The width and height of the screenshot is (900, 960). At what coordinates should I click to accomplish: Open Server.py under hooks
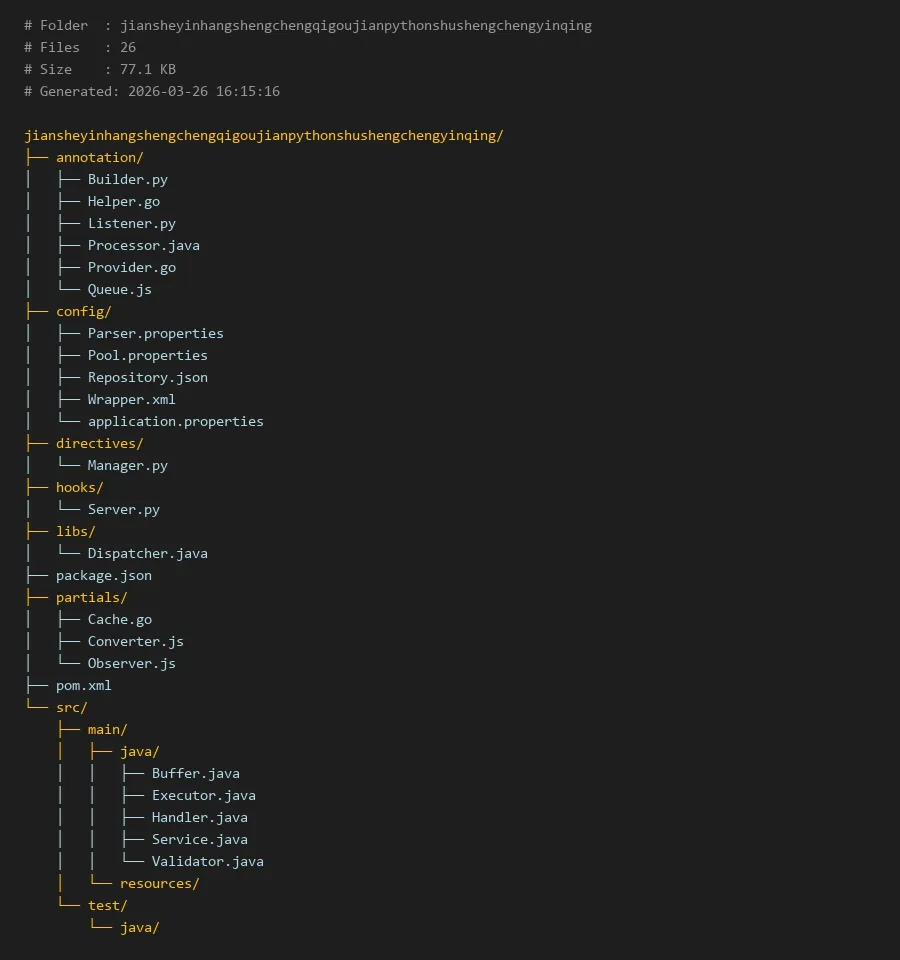coord(123,509)
